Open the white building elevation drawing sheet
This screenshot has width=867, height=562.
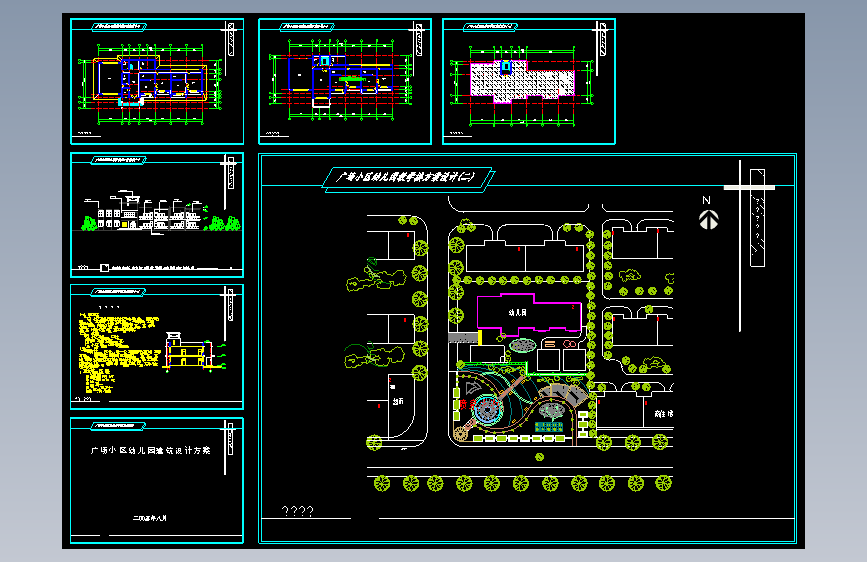[157, 215]
